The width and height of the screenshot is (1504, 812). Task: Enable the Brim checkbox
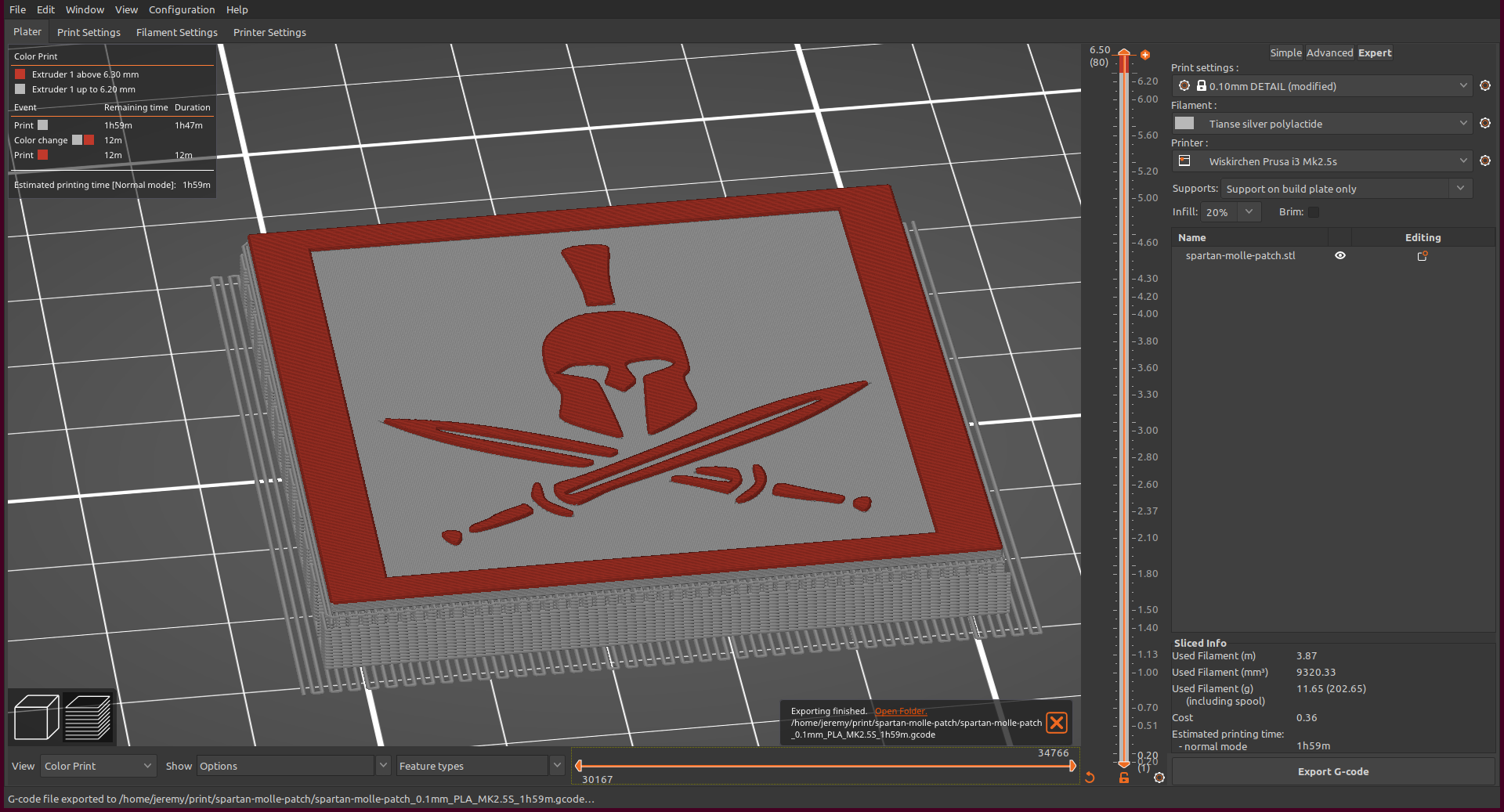point(1314,212)
